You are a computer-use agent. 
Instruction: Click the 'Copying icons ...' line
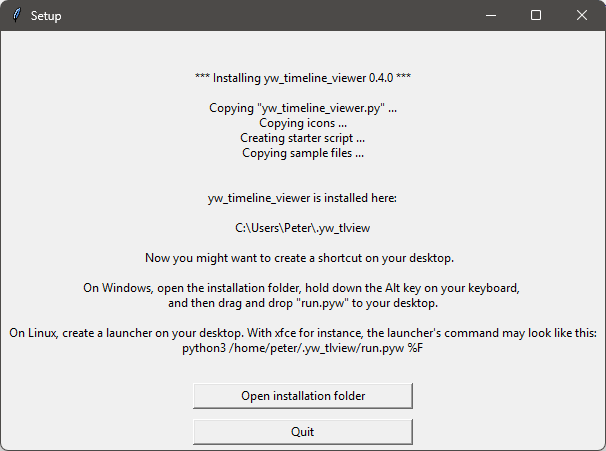coord(303,123)
